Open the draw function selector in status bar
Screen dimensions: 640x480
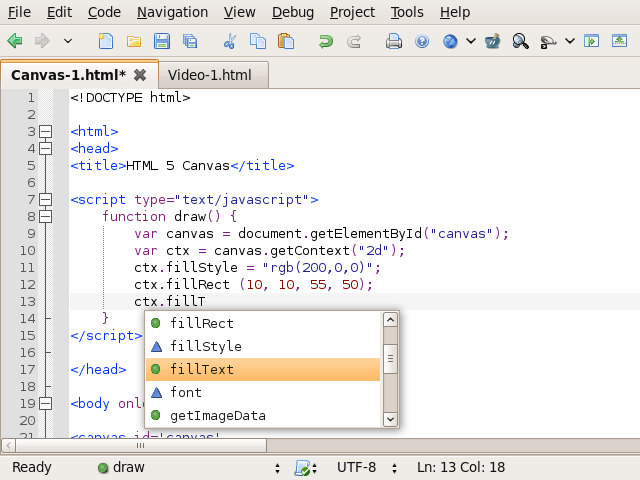[x=188, y=467]
